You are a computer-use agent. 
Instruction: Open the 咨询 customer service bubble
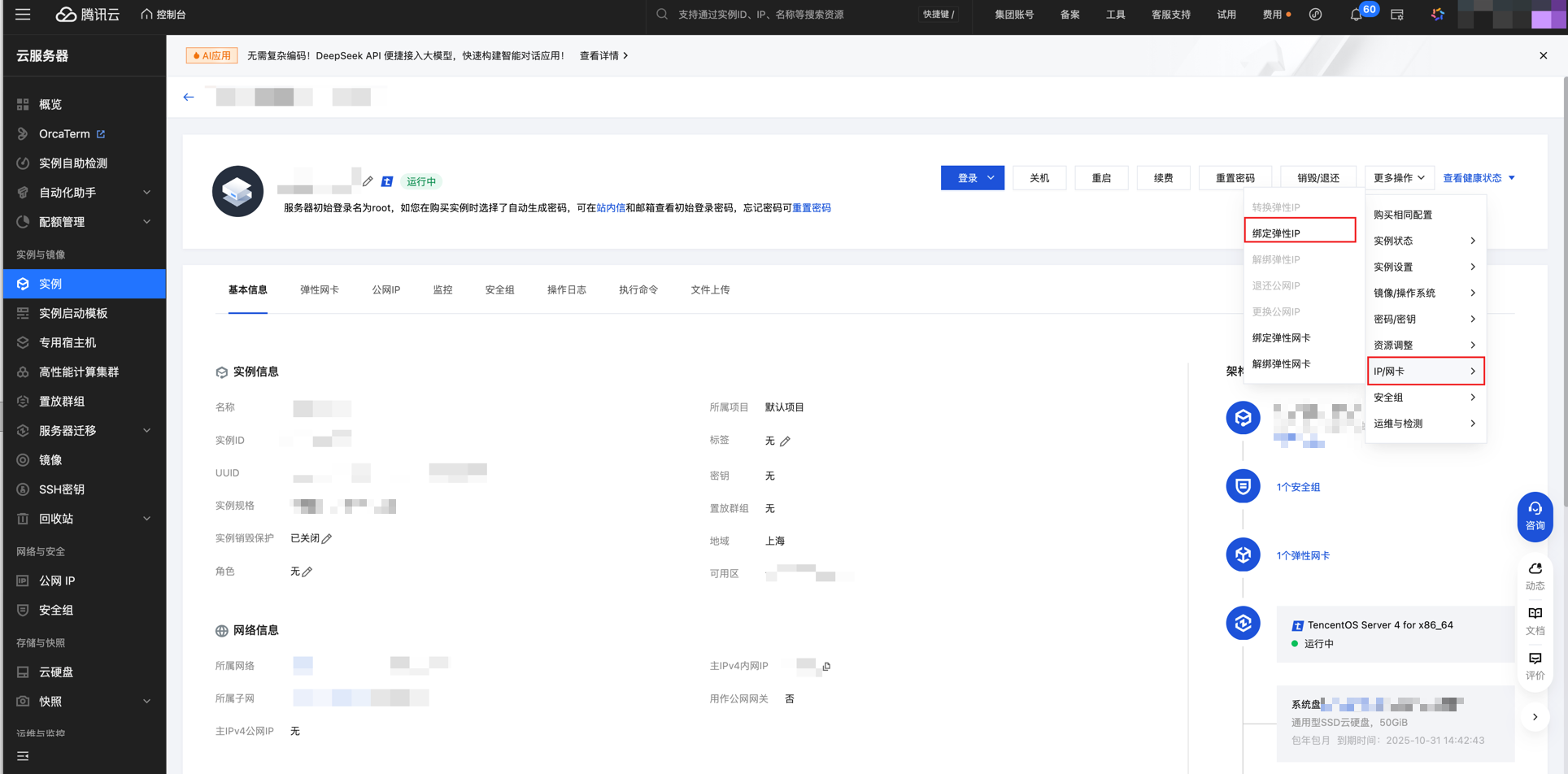[x=1535, y=516]
